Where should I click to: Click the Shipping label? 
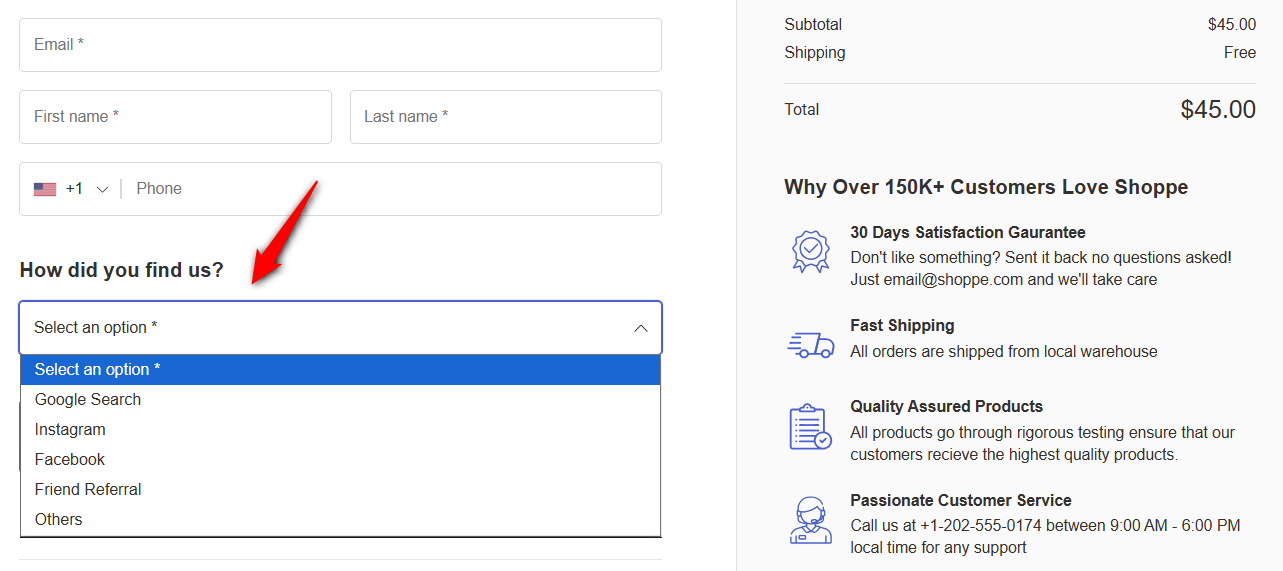pyautogui.click(x=815, y=53)
